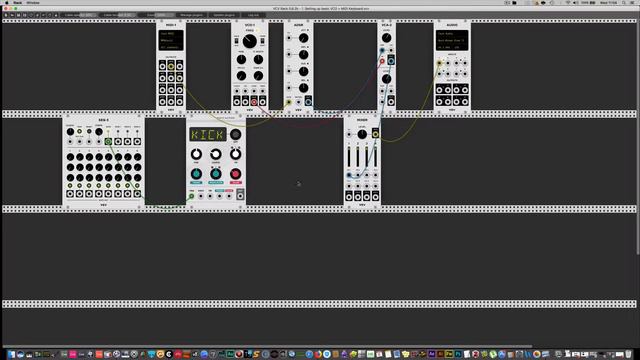
Task: Click the left teal knob on KICK module
Action: [x=196, y=174]
